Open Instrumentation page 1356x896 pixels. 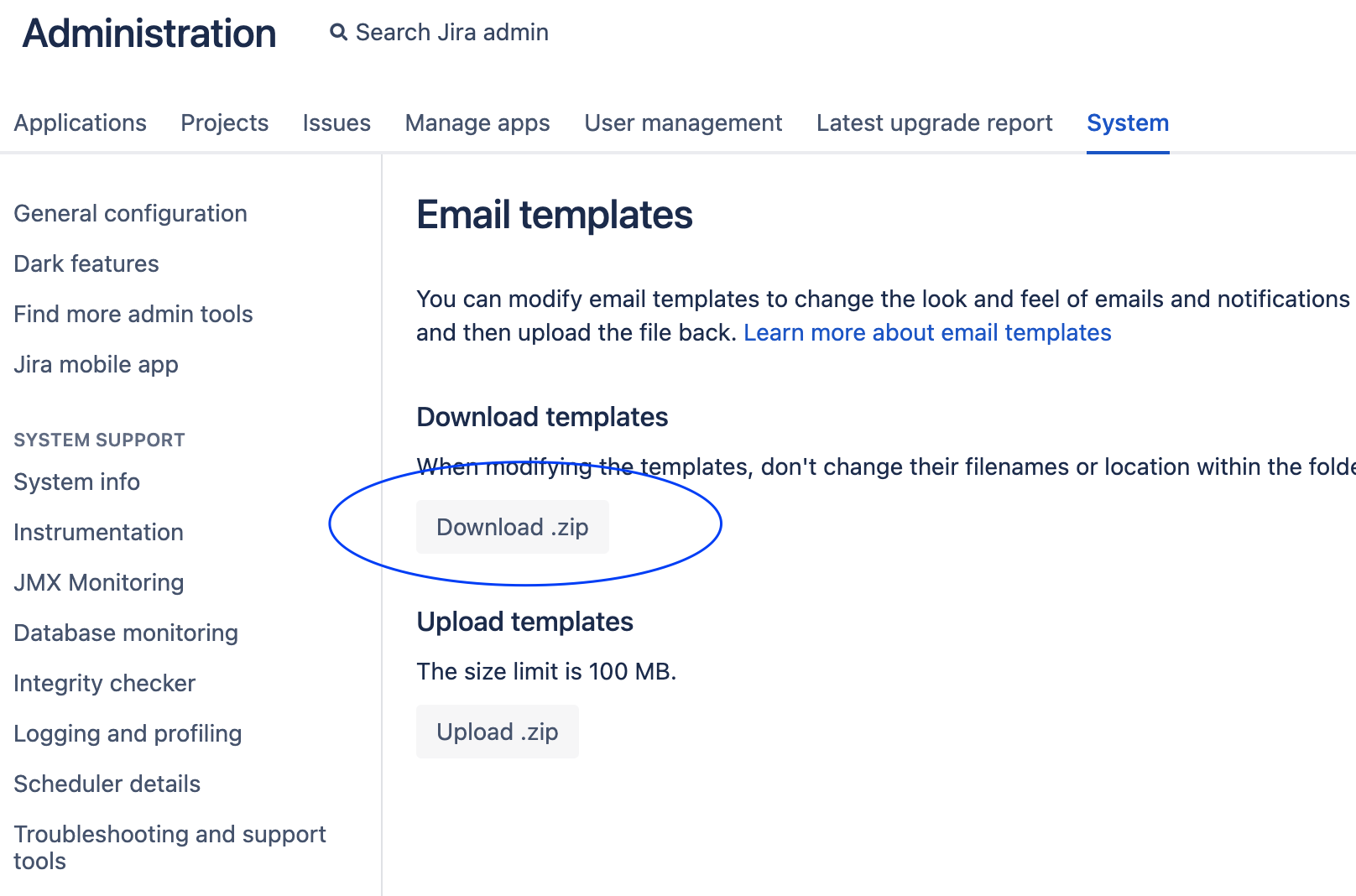click(x=99, y=532)
